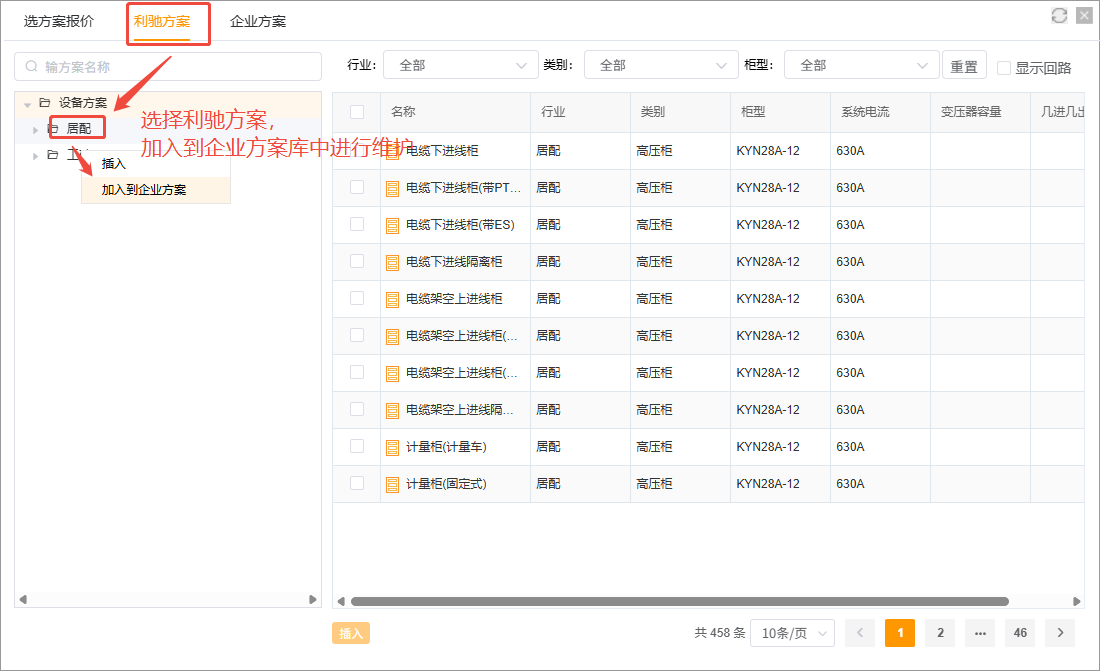Viewport: 1100px width, 671px height.
Task: Click the left arrow of tree panel scrollbar
Action: [x=23, y=599]
